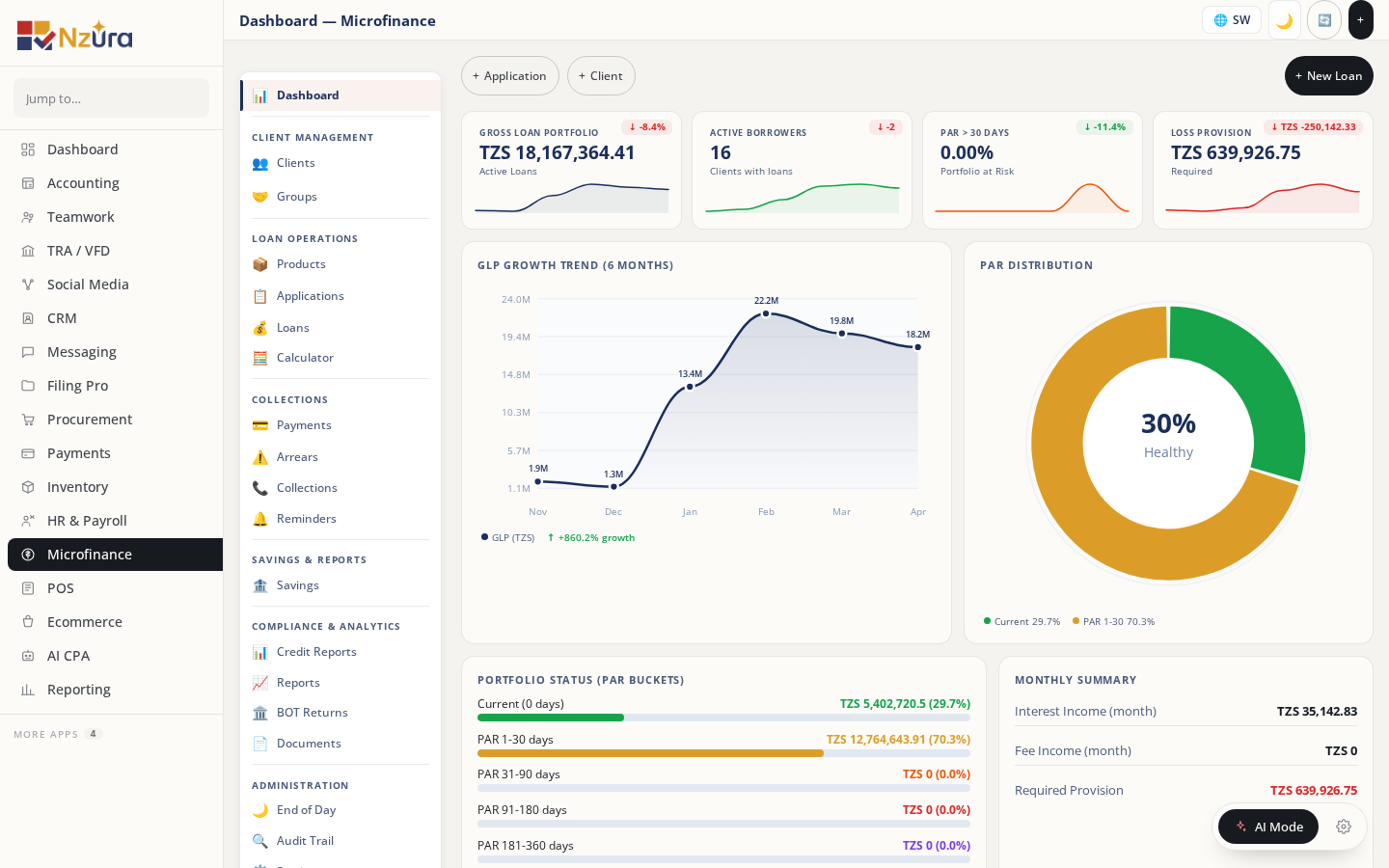This screenshot has width=1389, height=868.
Task: Open the AI CPA module
Action: click(115, 656)
